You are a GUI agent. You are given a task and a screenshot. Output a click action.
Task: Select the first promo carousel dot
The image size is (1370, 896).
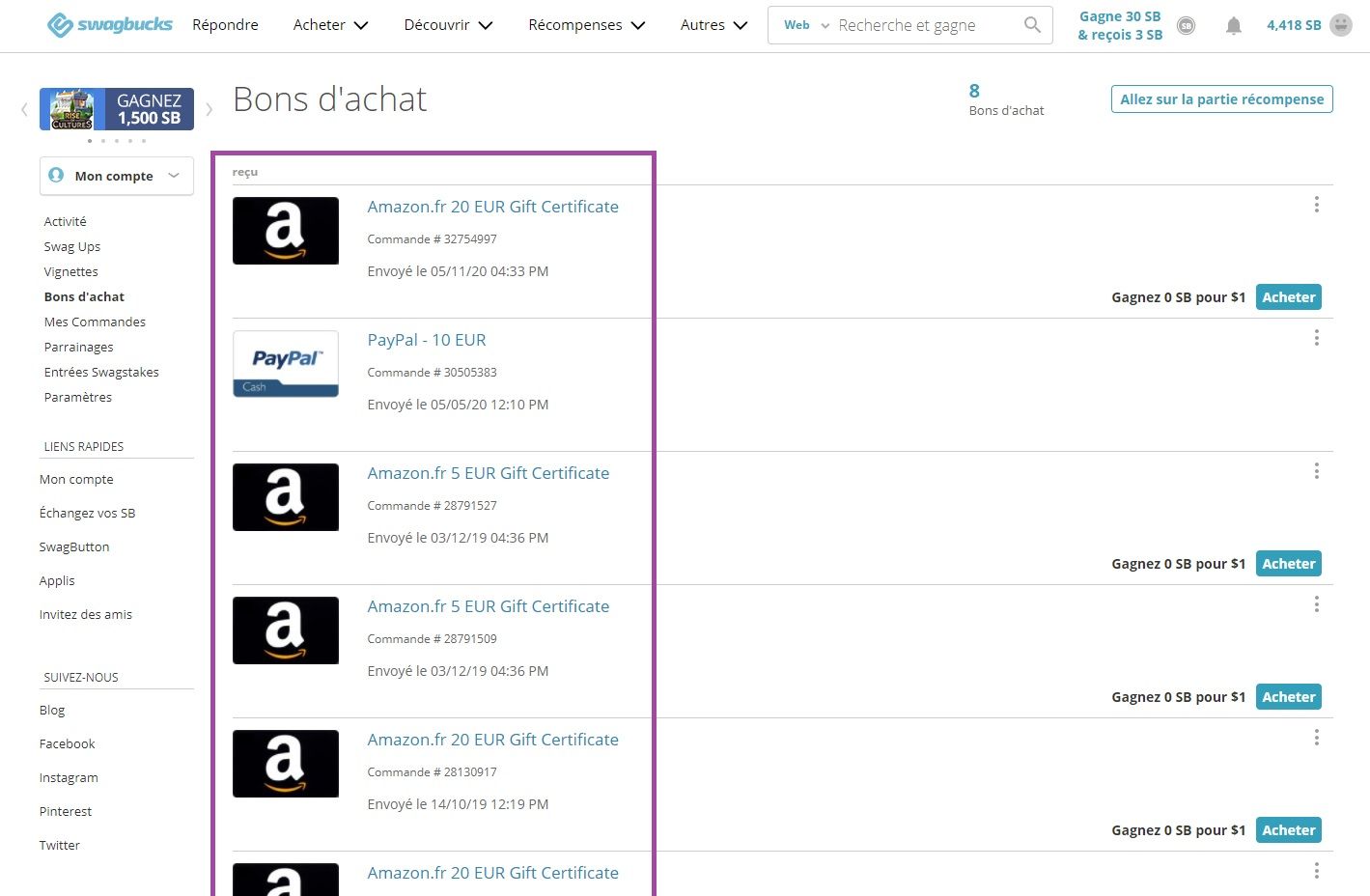(90, 141)
